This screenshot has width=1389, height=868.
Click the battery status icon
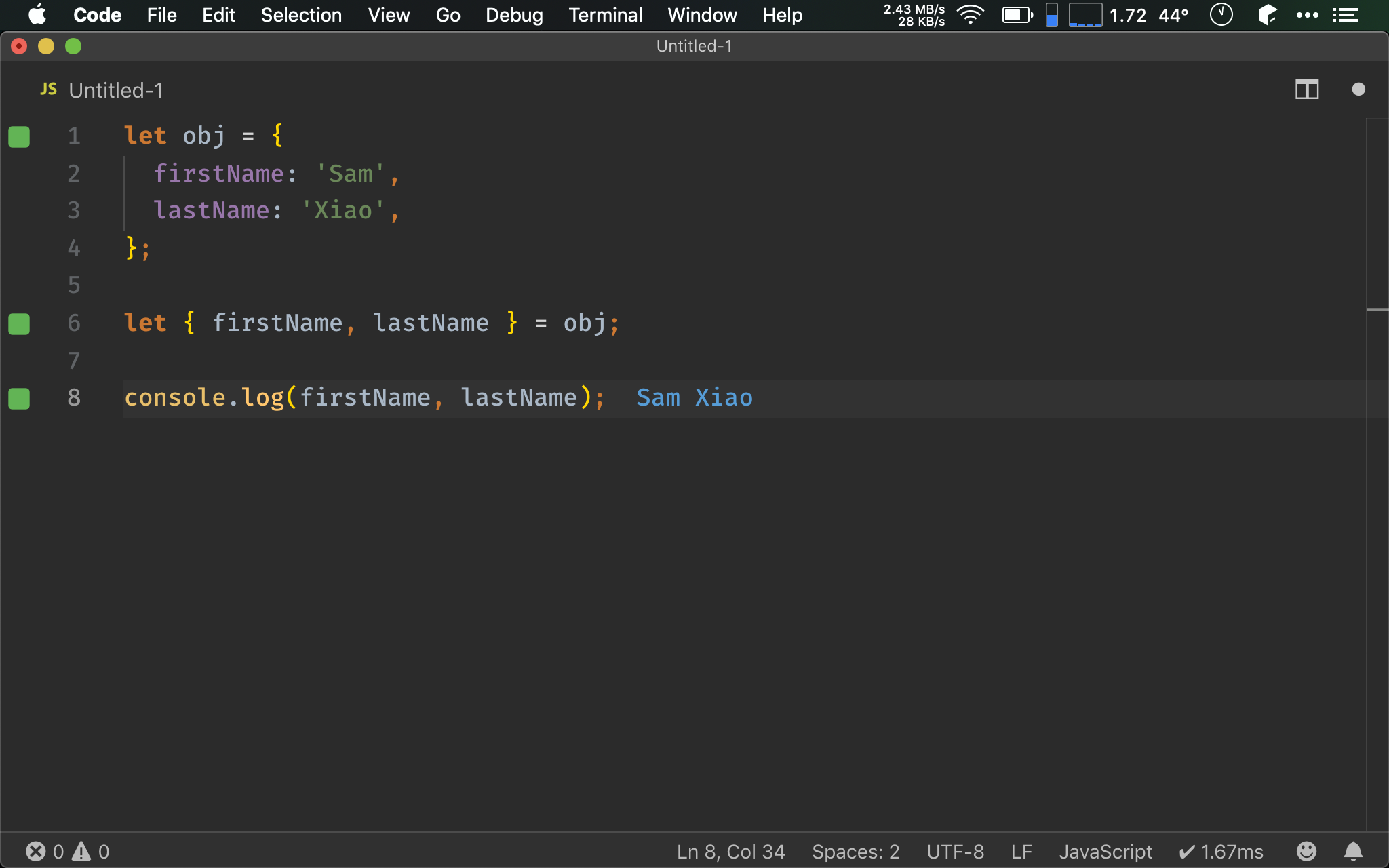pyautogui.click(x=1016, y=14)
